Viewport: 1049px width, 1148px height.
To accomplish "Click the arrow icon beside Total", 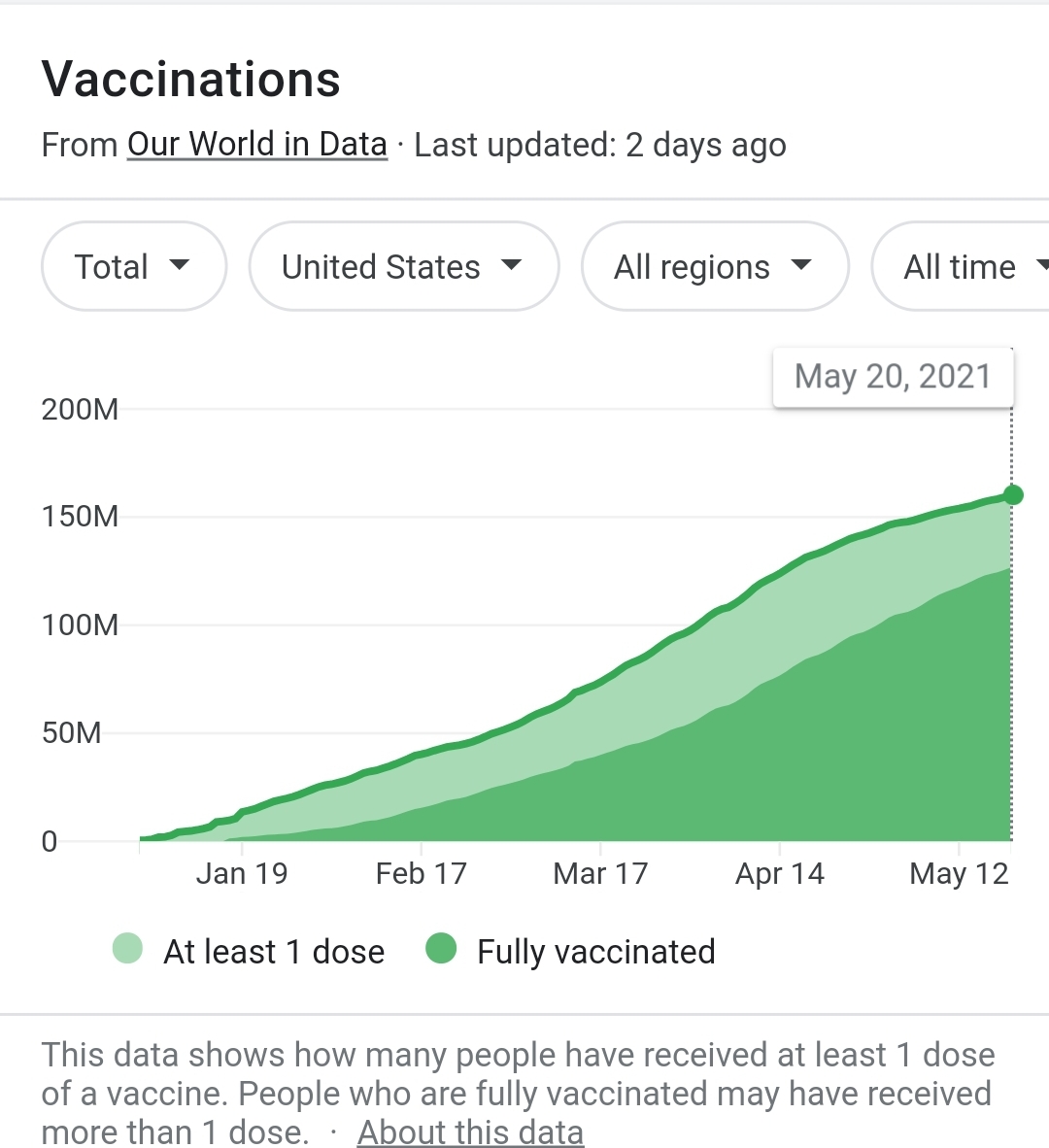I will [x=180, y=265].
